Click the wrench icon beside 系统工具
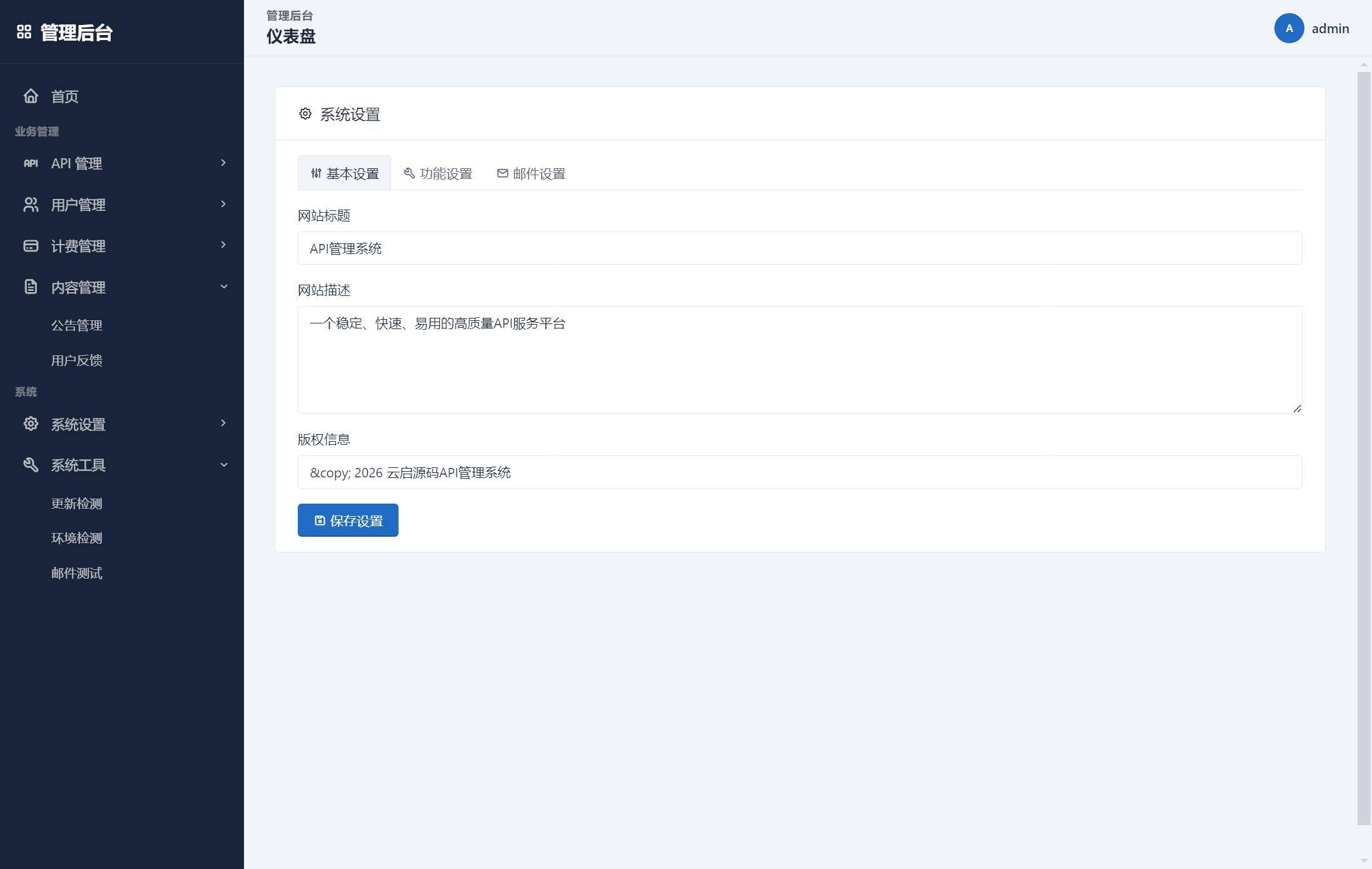 (31, 465)
